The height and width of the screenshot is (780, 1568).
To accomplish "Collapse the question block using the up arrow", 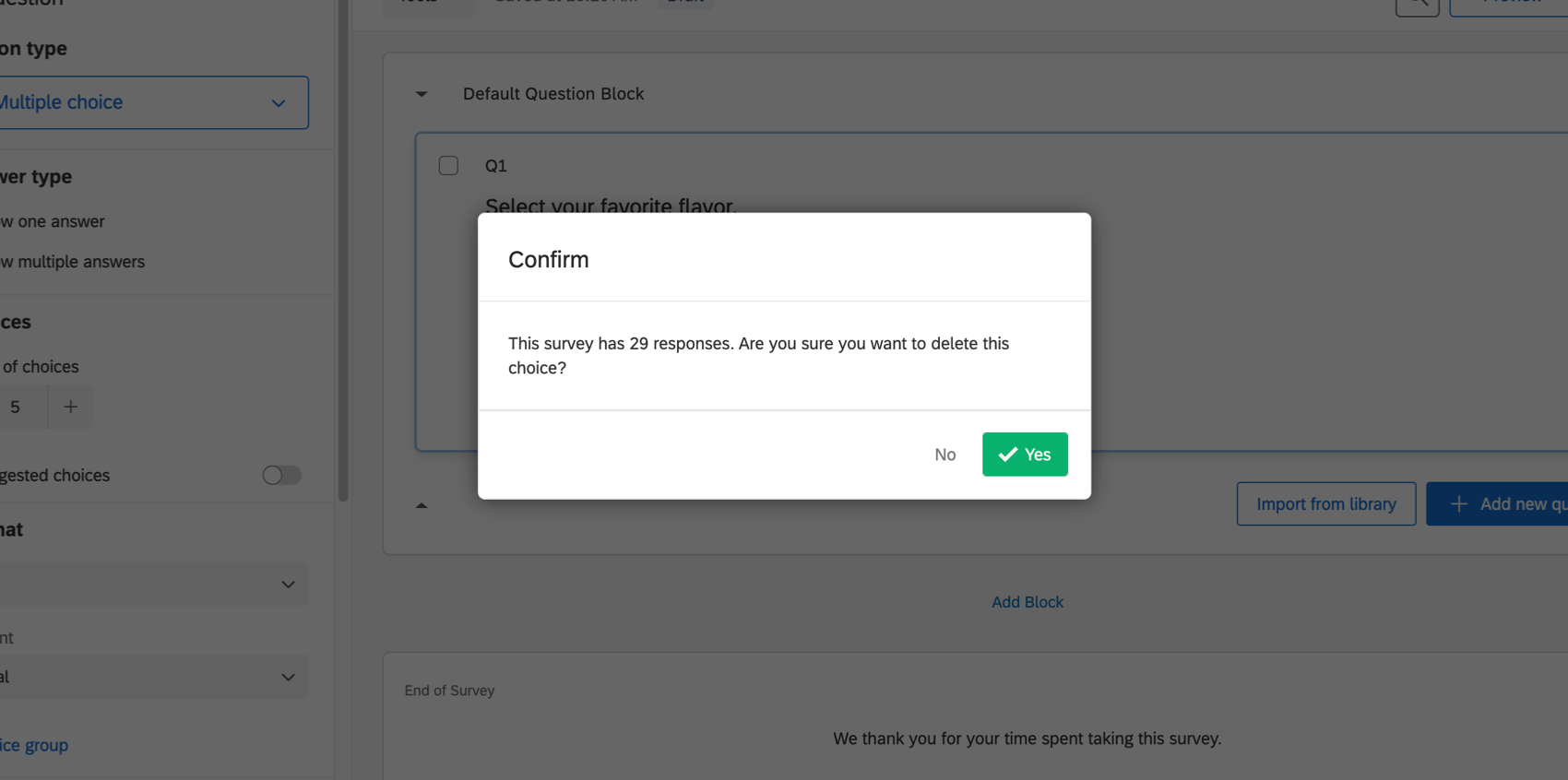I will (422, 504).
